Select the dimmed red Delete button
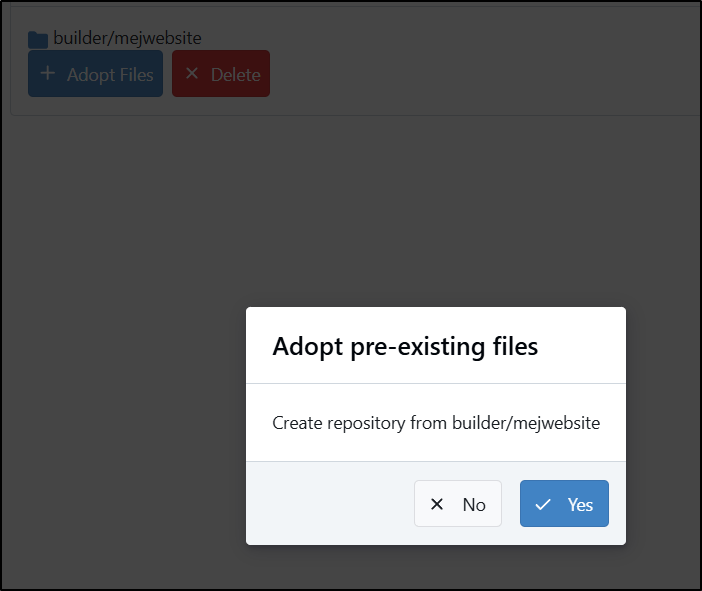The width and height of the screenshot is (702, 591). point(221,73)
